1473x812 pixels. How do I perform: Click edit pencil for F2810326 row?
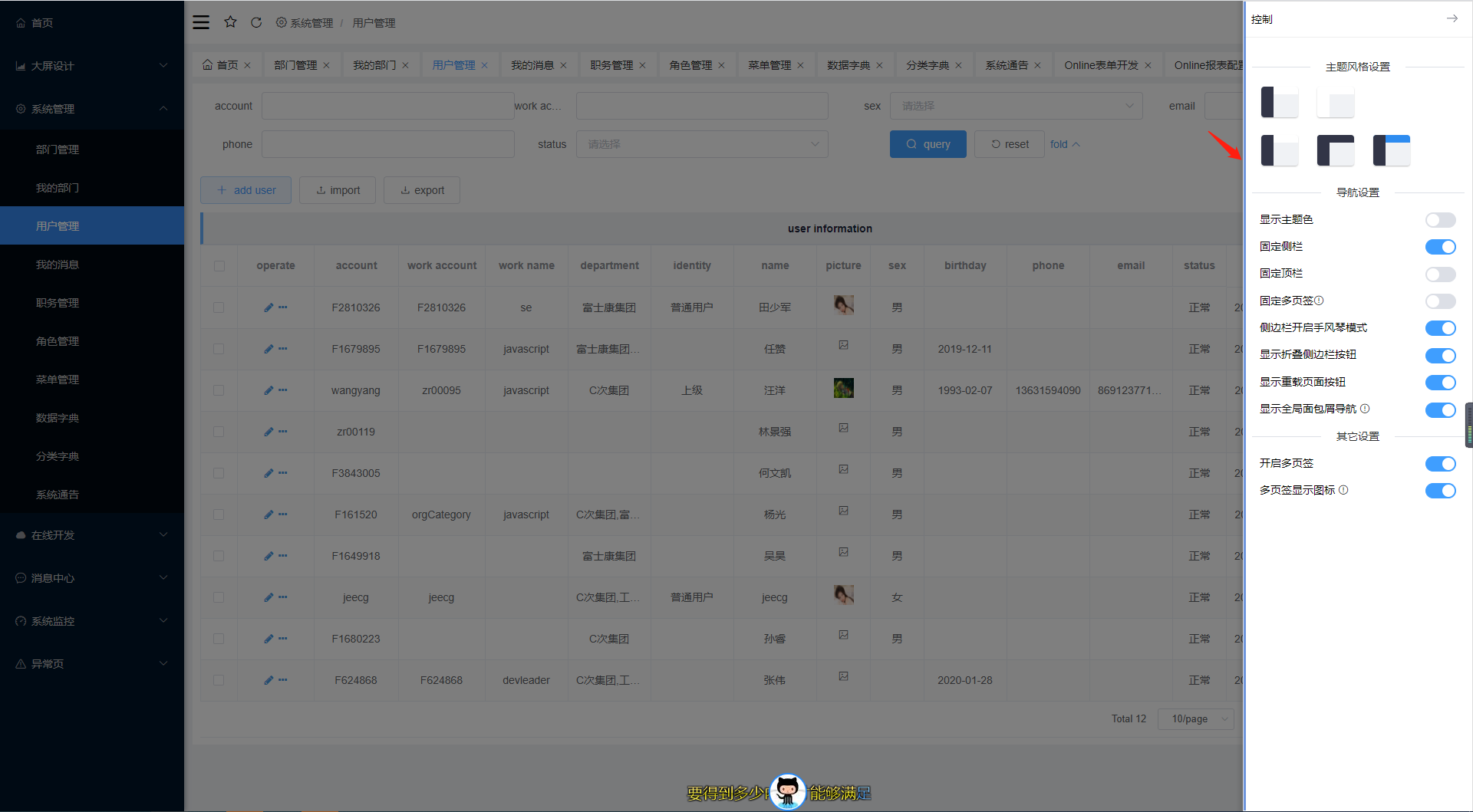(269, 307)
